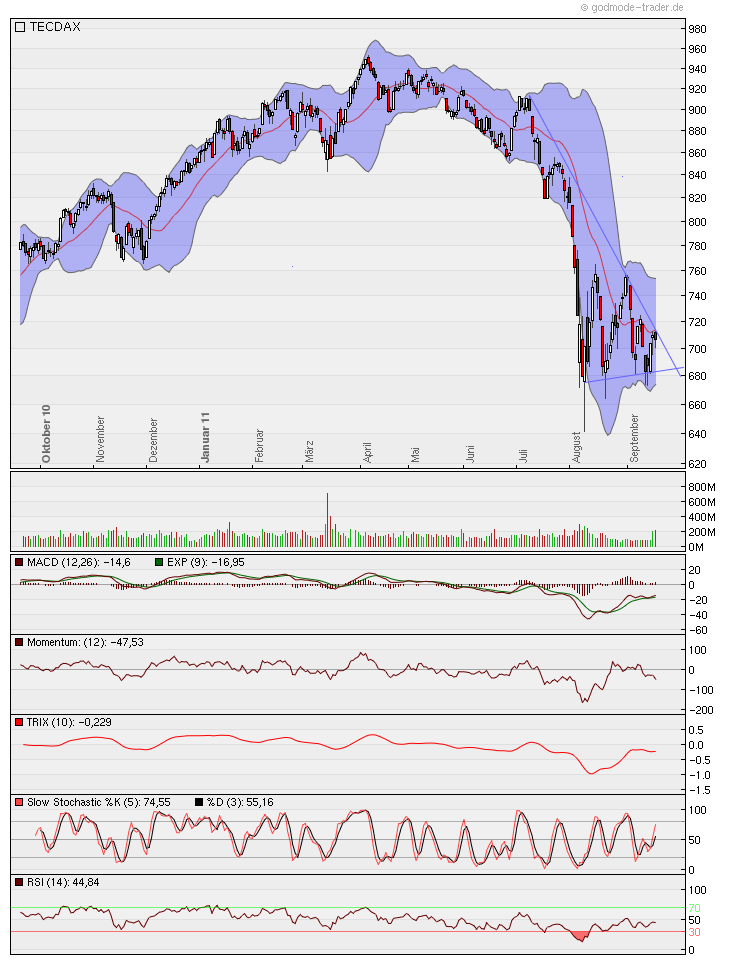Click the Slow Stochastic %K legend swatch
Viewport: 730px width, 964px height.
pos(20,802)
